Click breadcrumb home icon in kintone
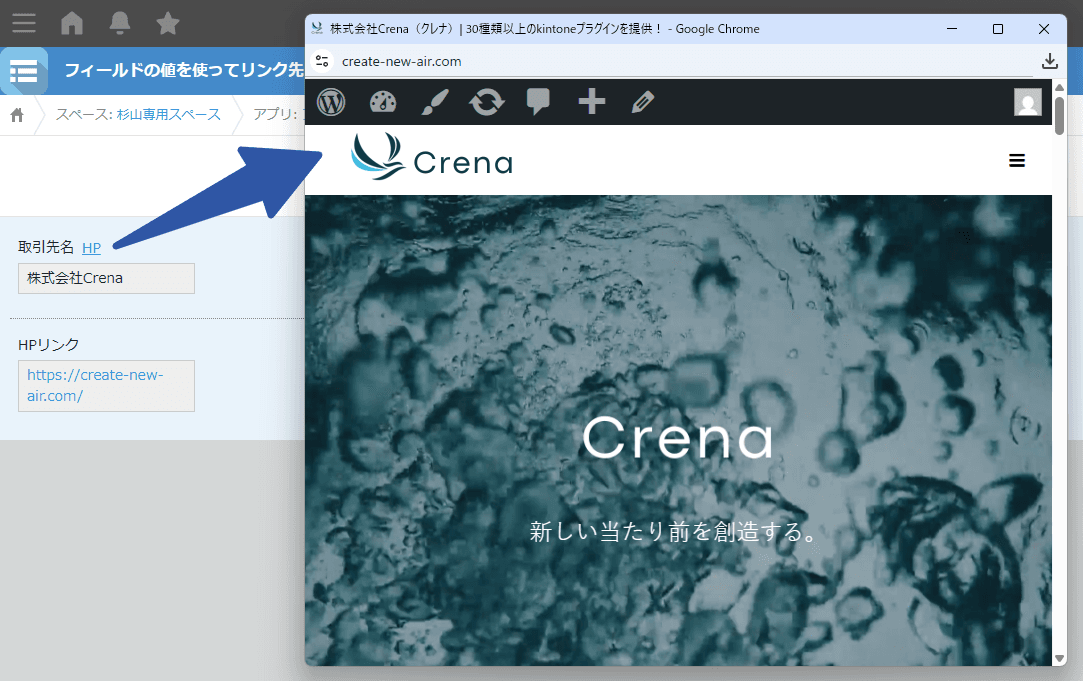Image resolution: width=1083 pixels, height=681 pixels. pyautogui.click(x=17, y=115)
